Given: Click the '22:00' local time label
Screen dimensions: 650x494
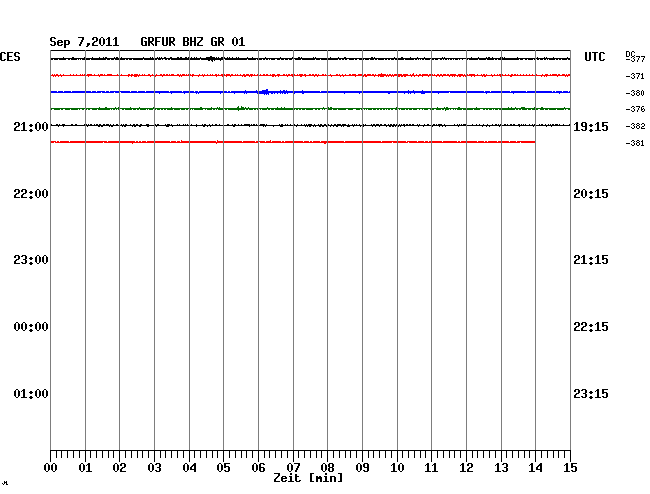Looking at the screenshot, I should [x=31, y=194].
